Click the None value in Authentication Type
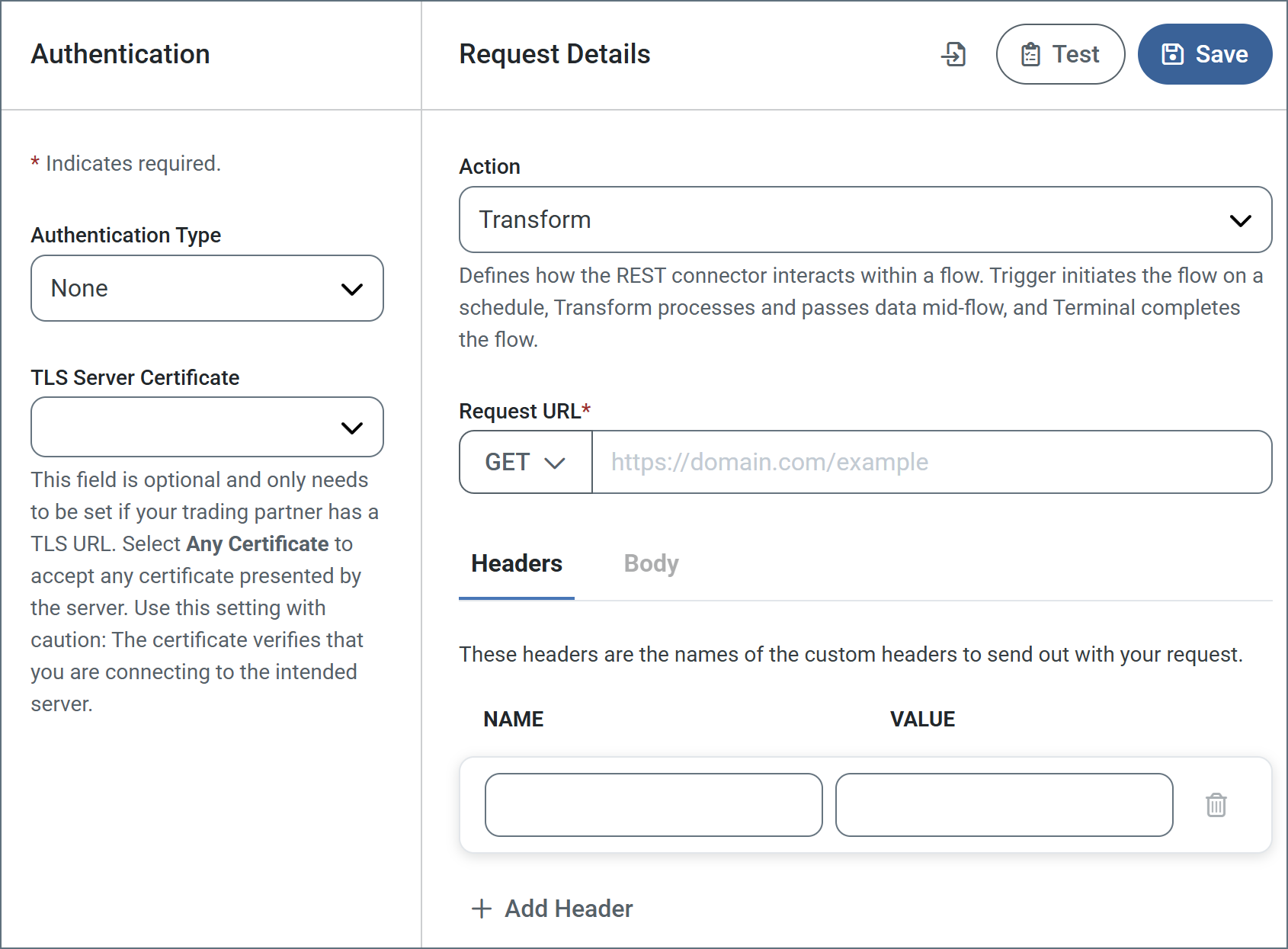Viewport: 1288px width, 949px height. coord(79,288)
